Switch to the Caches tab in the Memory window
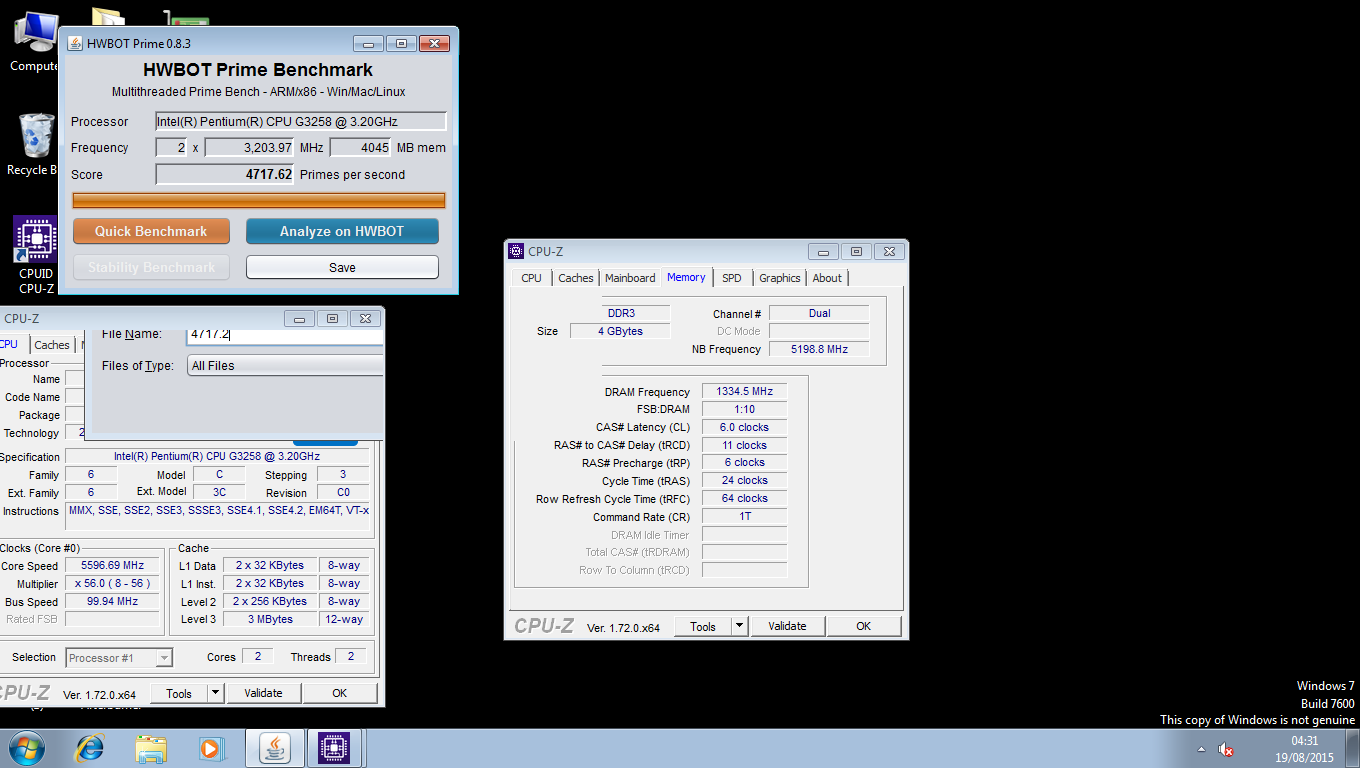The image size is (1360, 768). tap(576, 278)
